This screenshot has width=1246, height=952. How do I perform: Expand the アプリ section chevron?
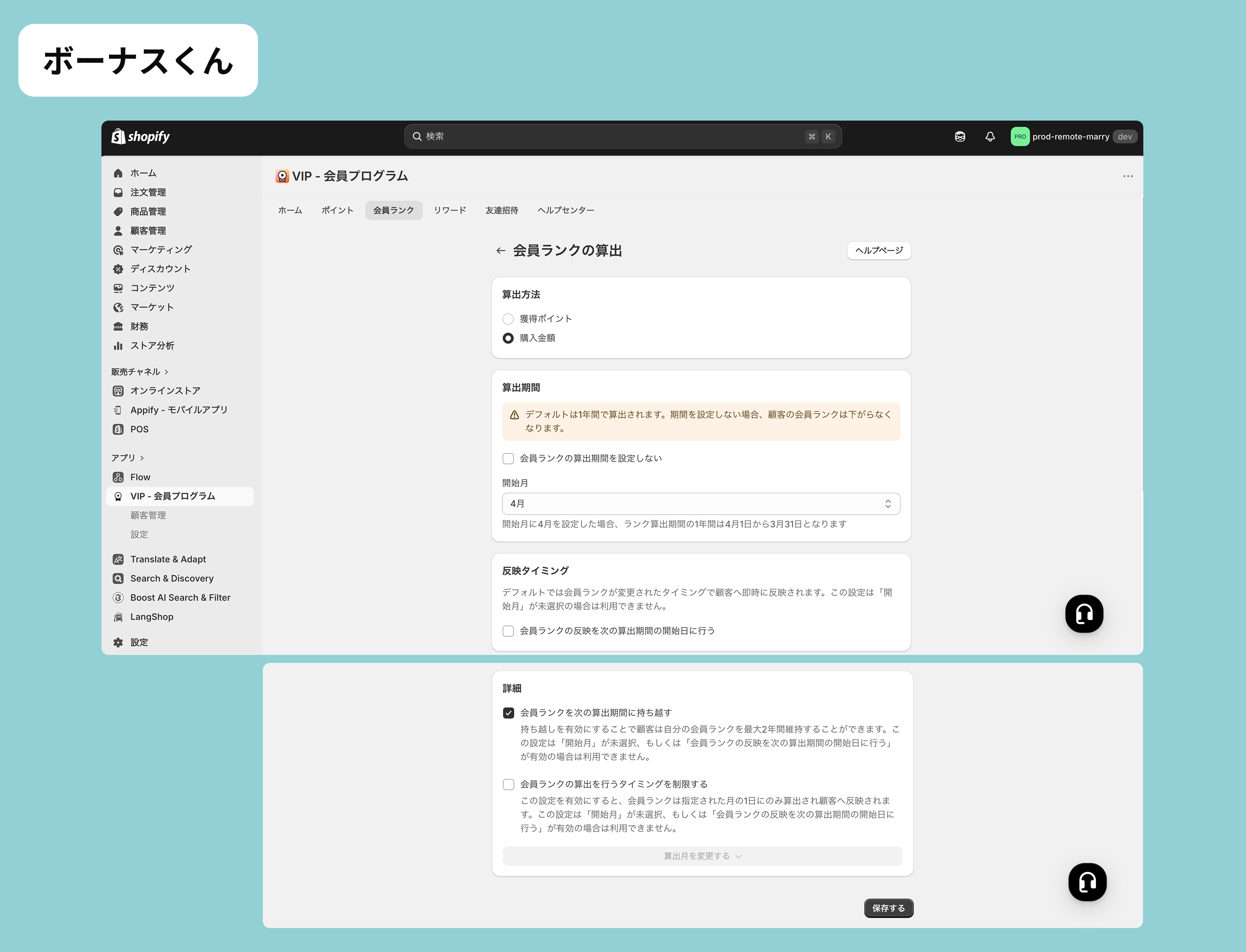142,458
